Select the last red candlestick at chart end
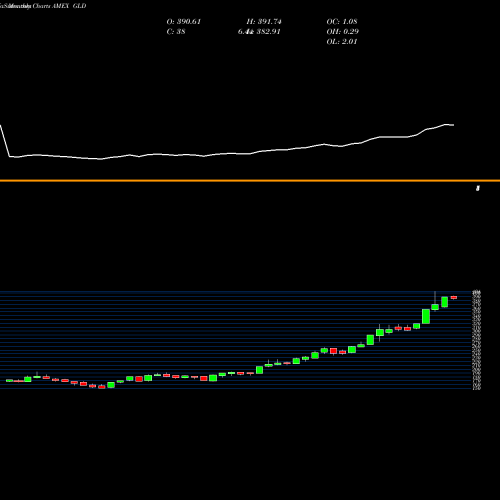500x500 pixels. pyautogui.click(x=454, y=297)
